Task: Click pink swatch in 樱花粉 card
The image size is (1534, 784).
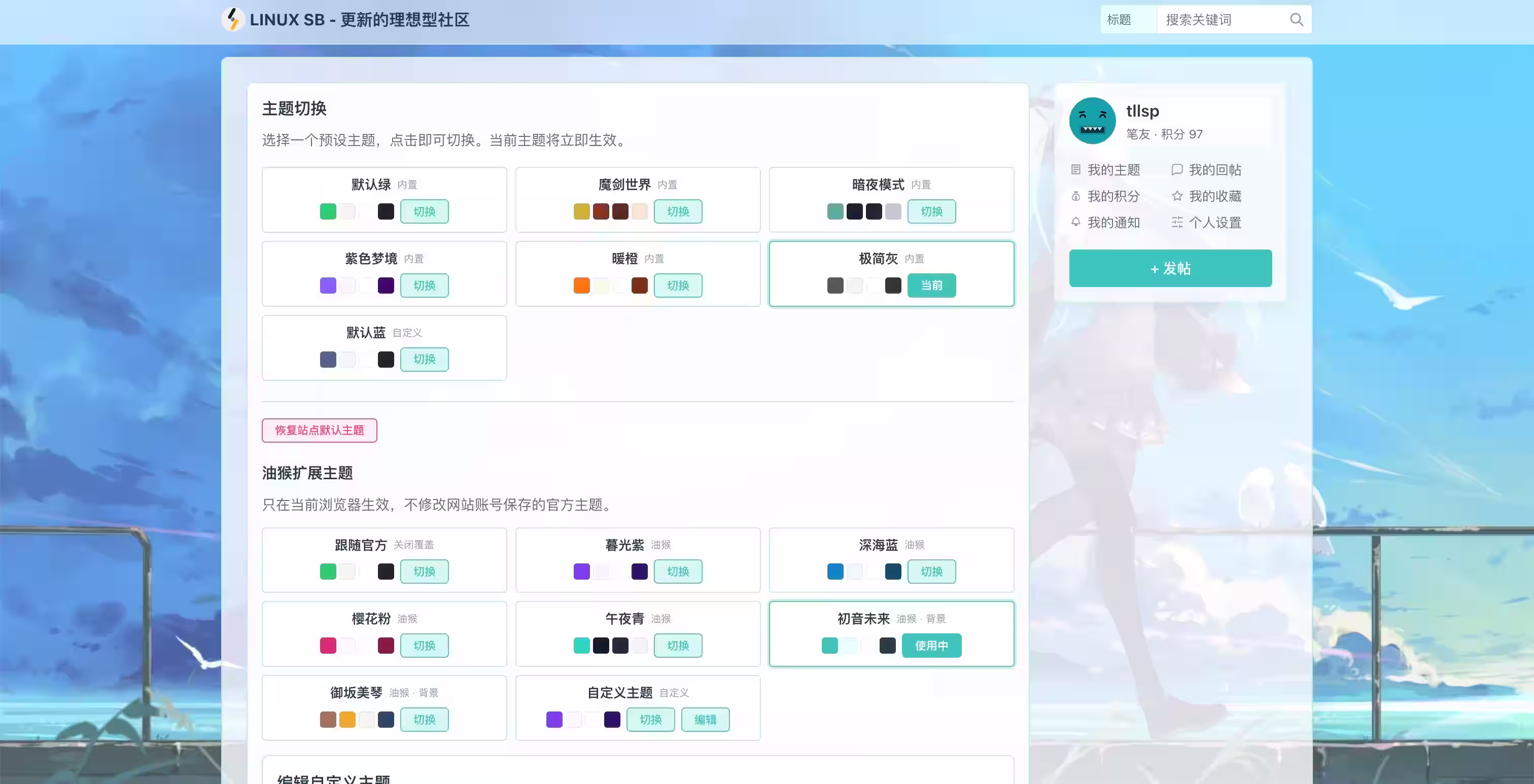Action: click(x=328, y=645)
